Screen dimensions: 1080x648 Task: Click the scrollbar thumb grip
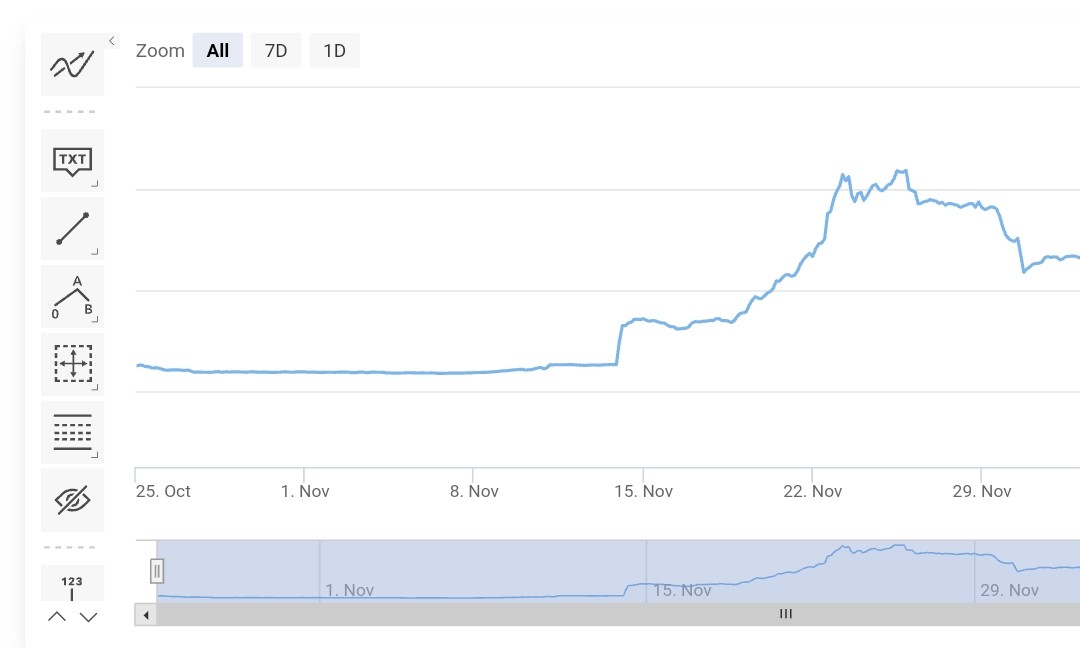coord(786,614)
